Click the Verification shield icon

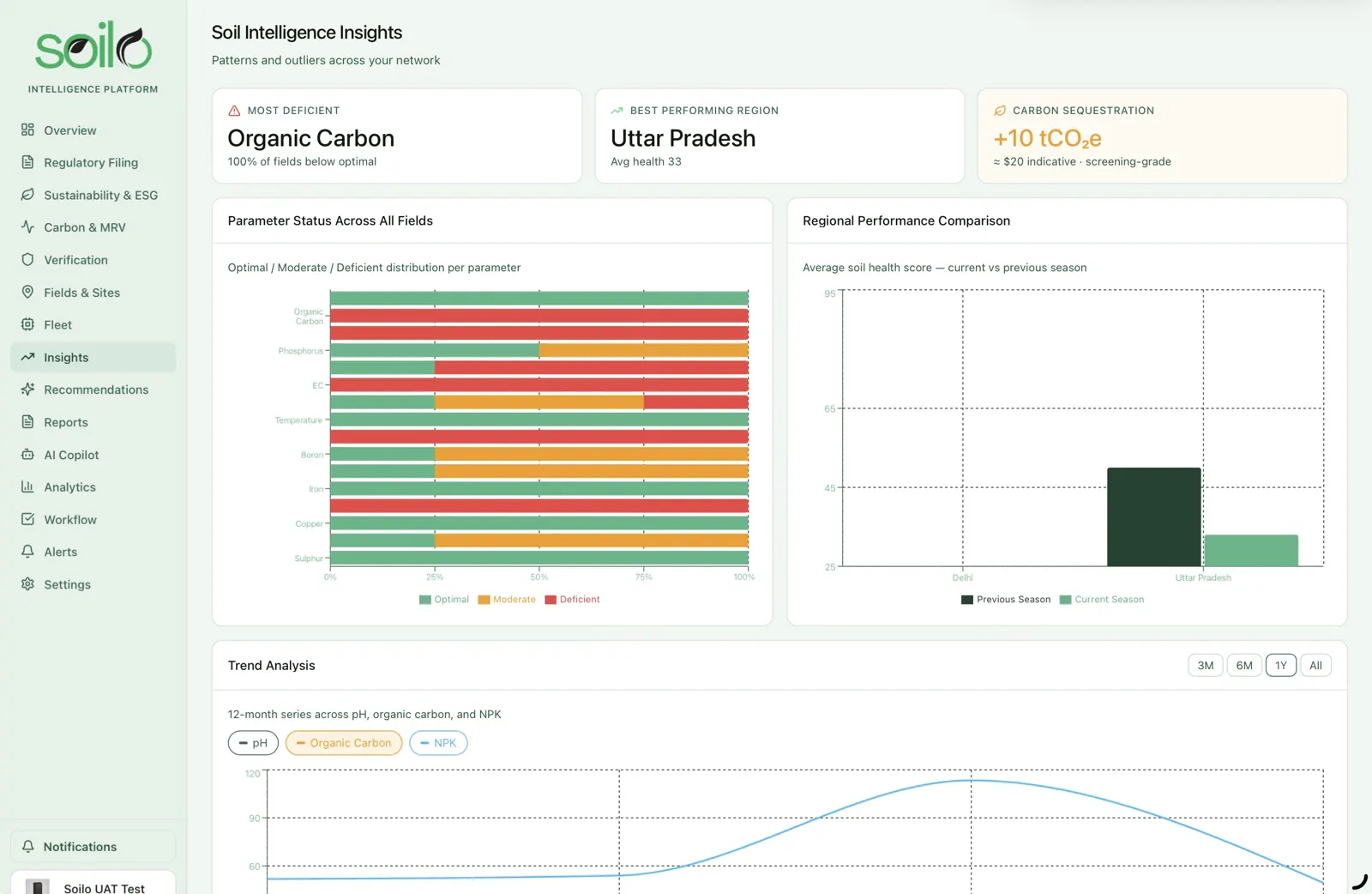coord(27,259)
